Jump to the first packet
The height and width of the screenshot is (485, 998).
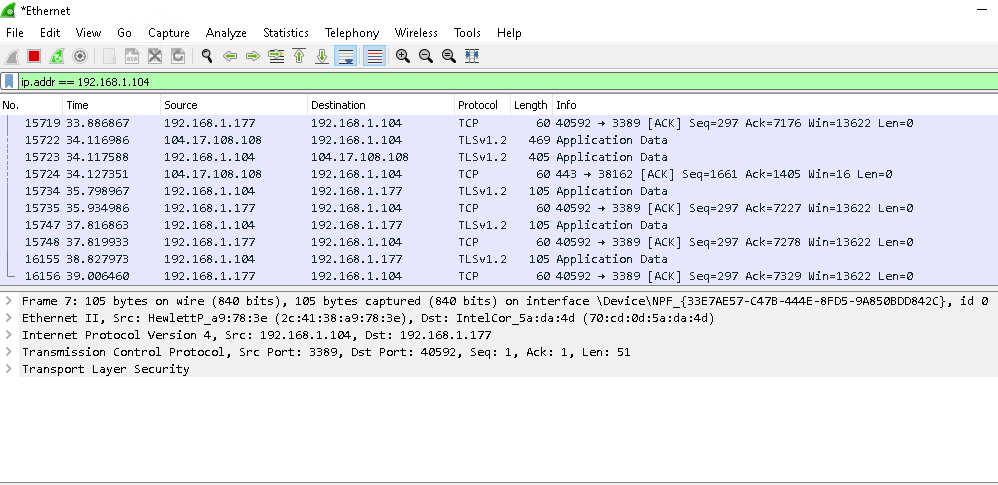pyautogui.click(x=299, y=56)
